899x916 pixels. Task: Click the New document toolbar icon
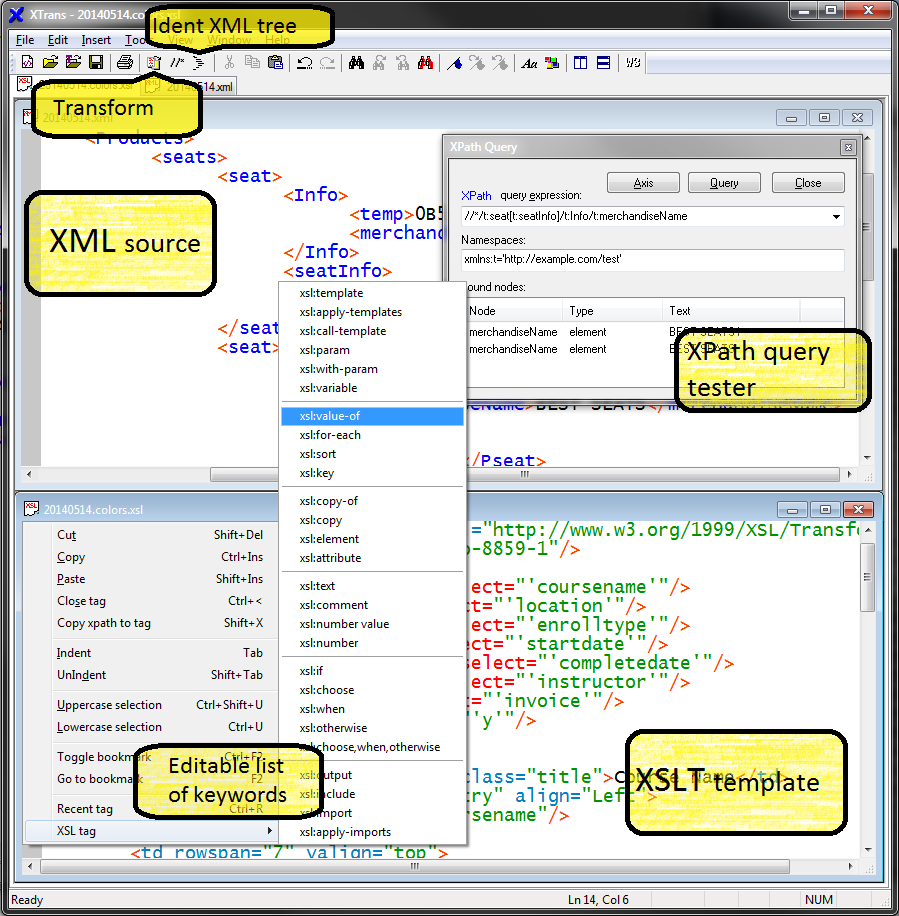point(28,63)
